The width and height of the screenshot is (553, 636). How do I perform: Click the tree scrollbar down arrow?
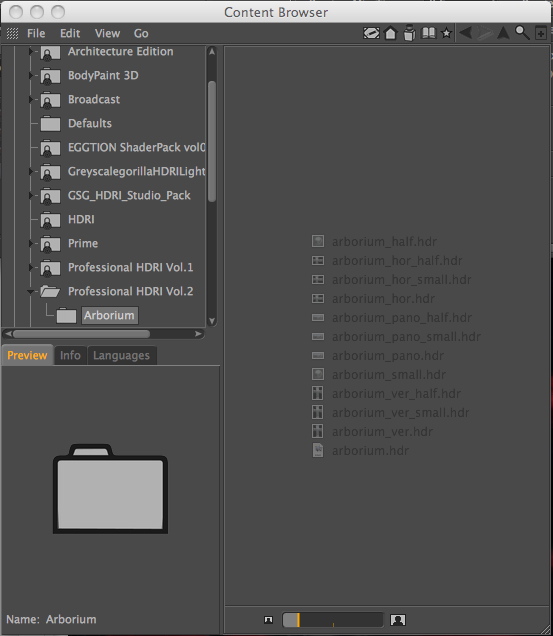pos(212,321)
